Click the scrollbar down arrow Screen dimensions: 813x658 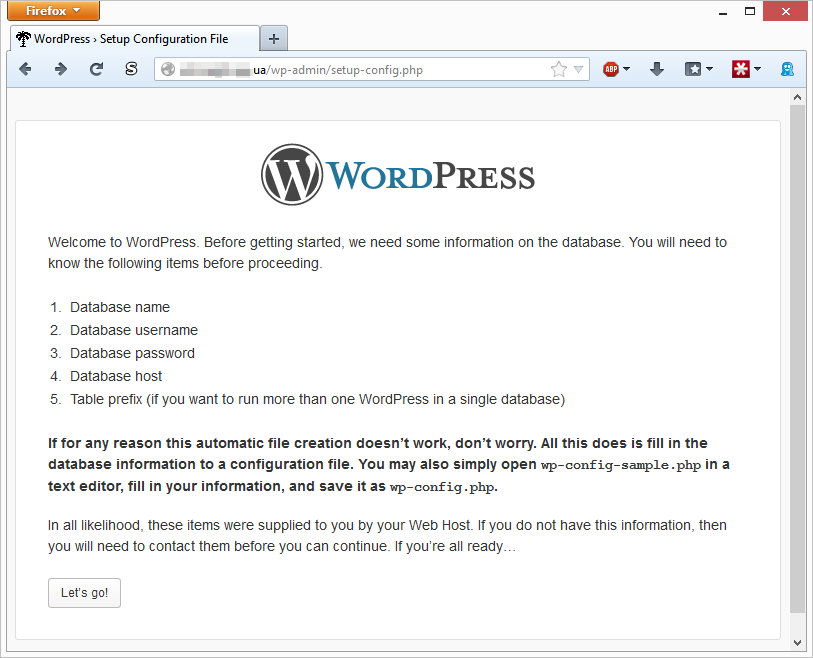(797, 643)
